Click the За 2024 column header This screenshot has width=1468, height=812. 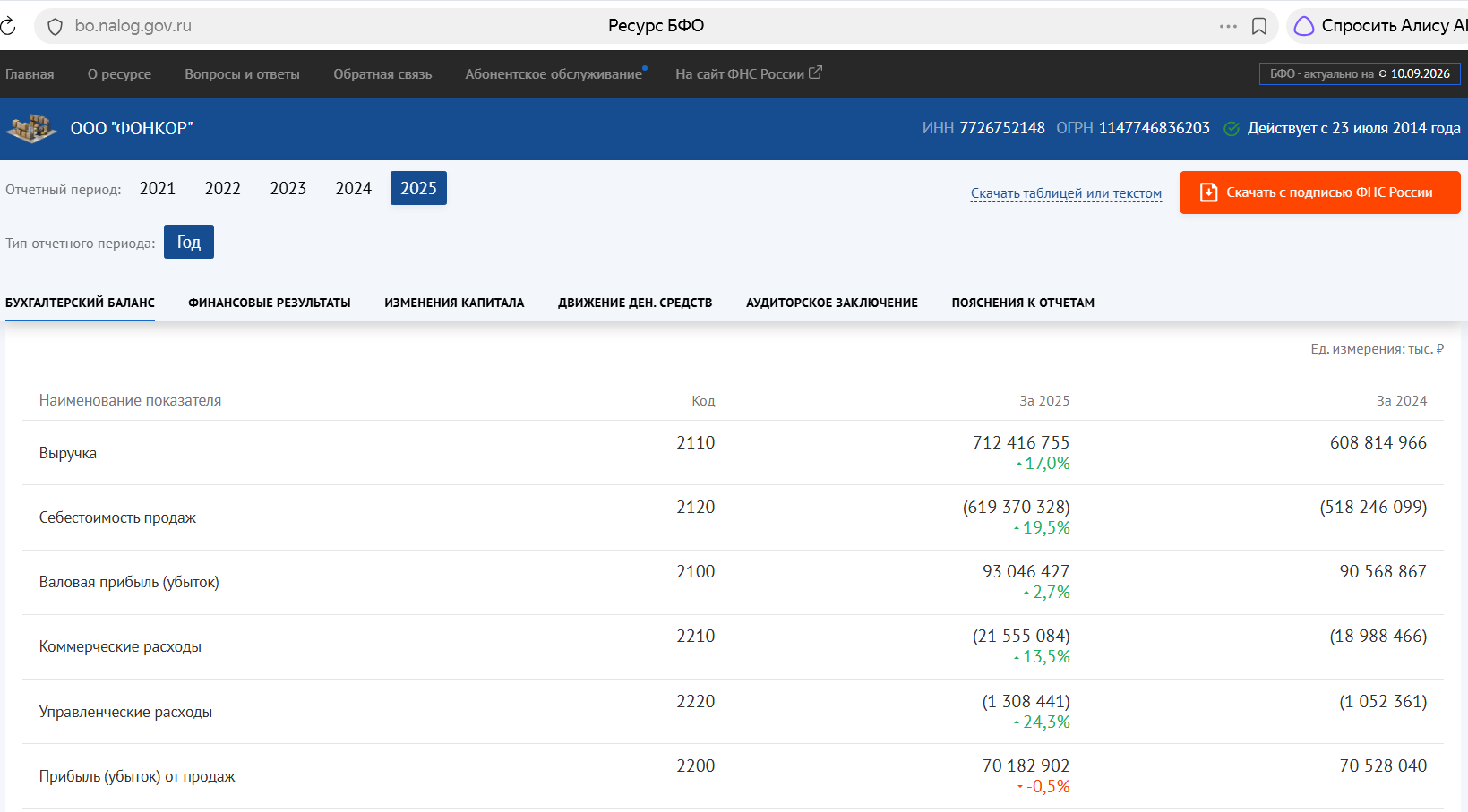click(x=1402, y=401)
